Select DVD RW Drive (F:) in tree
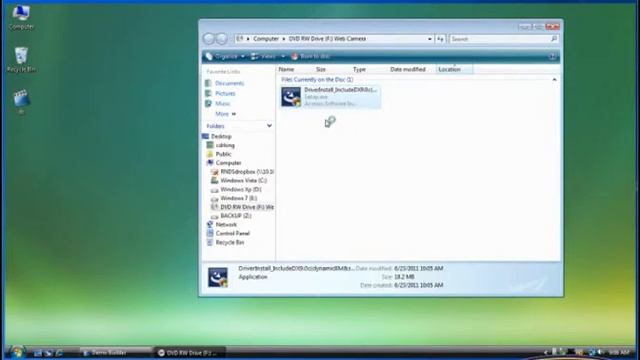Image resolution: width=640 pixels, height=360 pixels. (247, 207)
